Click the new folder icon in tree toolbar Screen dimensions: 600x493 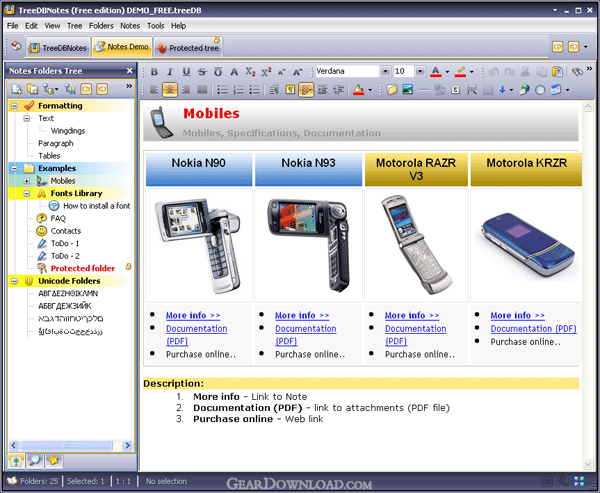click(x=17, y=89)
